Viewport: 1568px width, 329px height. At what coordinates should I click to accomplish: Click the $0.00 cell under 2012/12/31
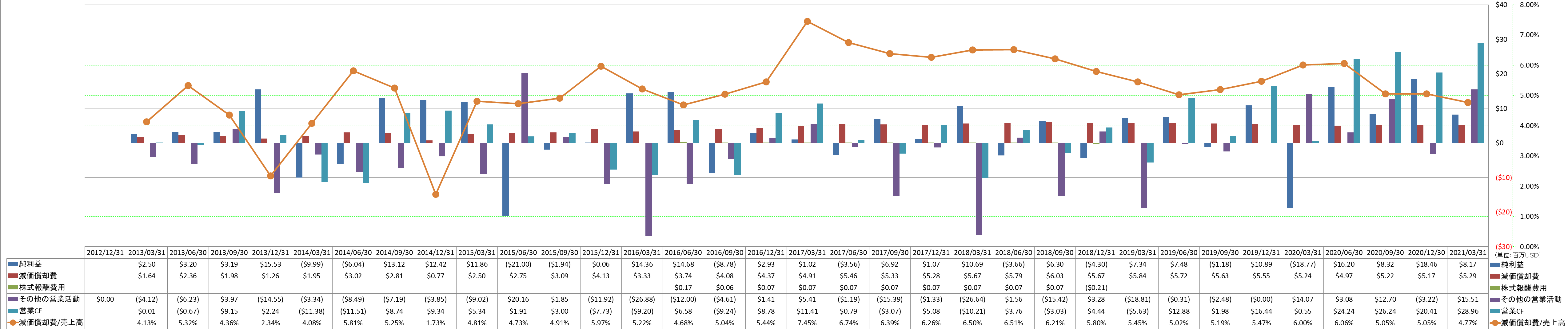(x=105, y=299)
